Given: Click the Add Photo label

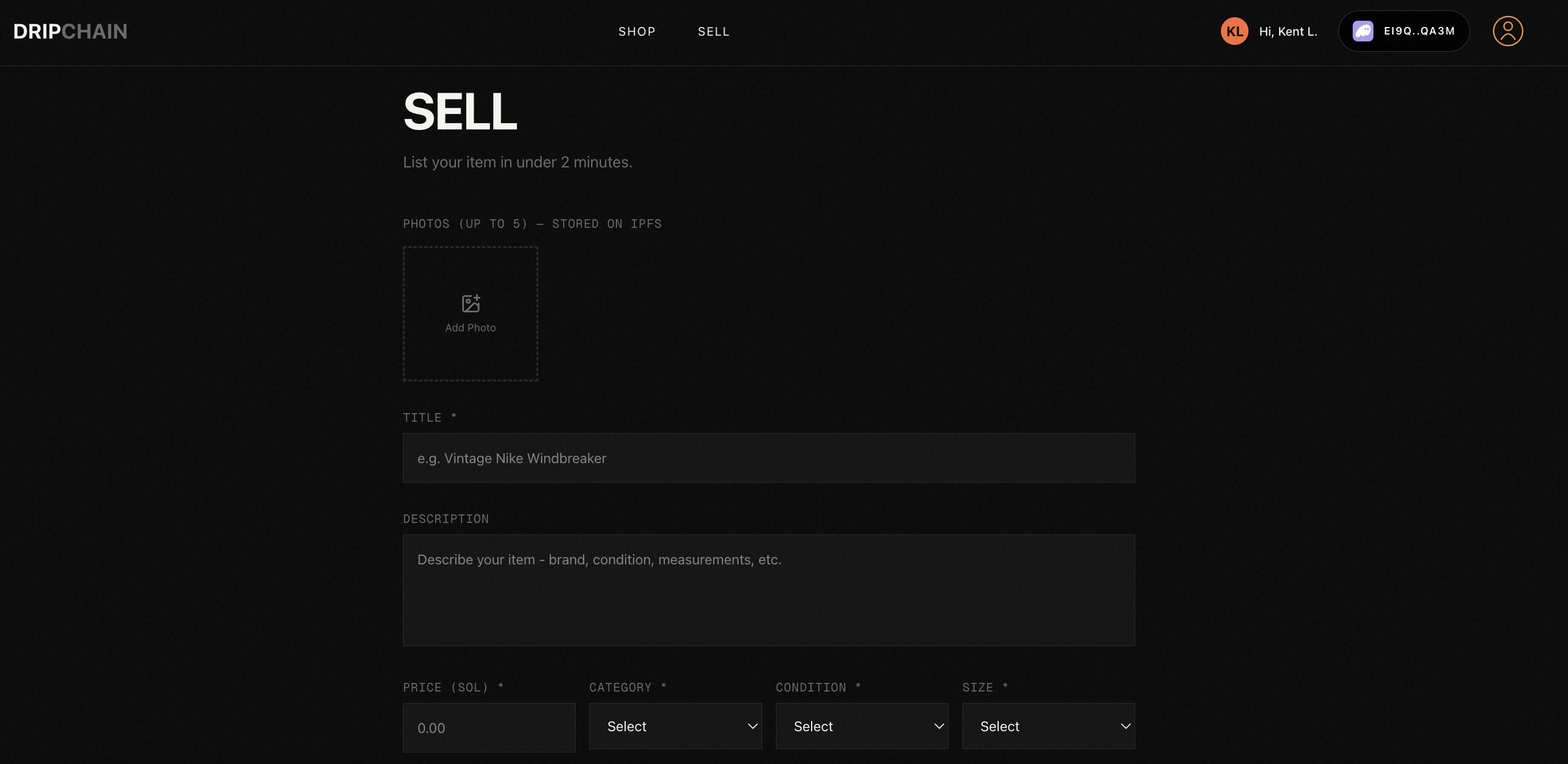Looking at the screenshot, I should pyautogui.click(x=470, y=328).
